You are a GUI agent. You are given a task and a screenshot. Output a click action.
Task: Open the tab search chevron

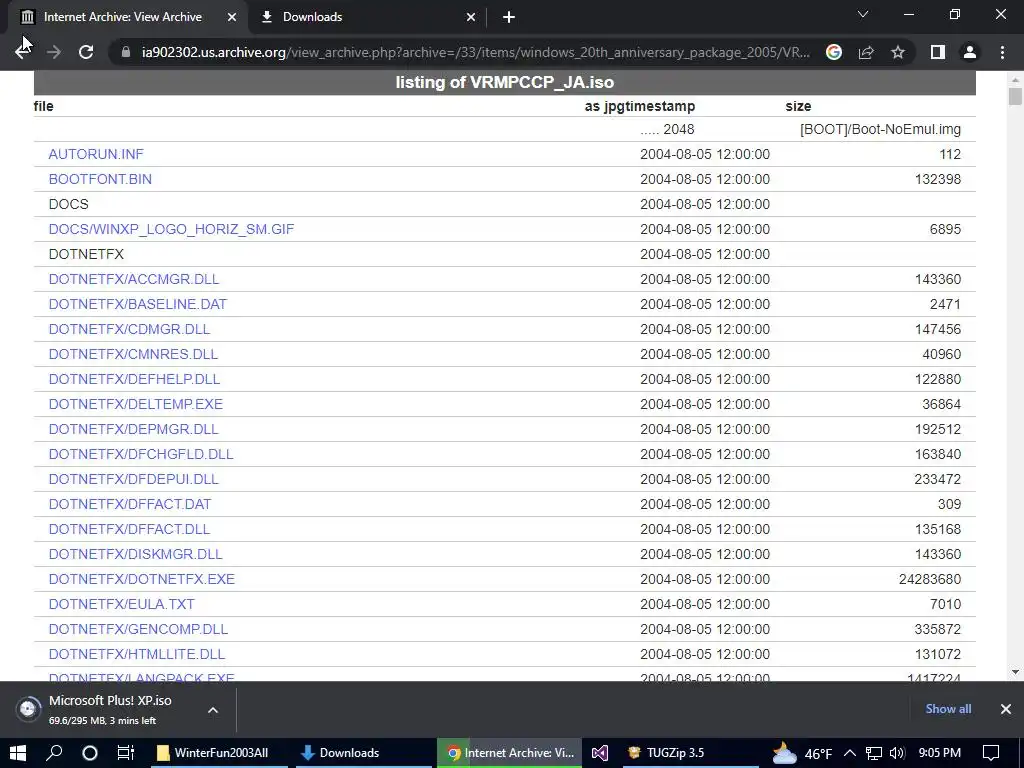pyautogui.click(x=863, y=14)
